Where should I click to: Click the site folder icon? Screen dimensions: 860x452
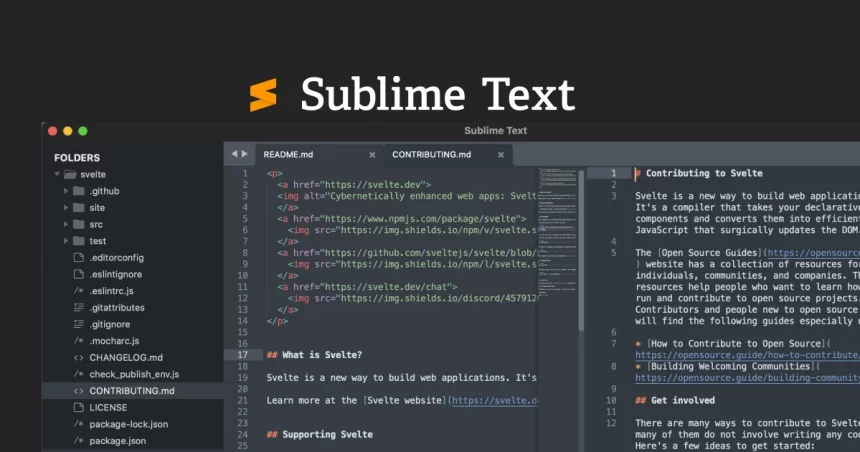coord(79,207)
